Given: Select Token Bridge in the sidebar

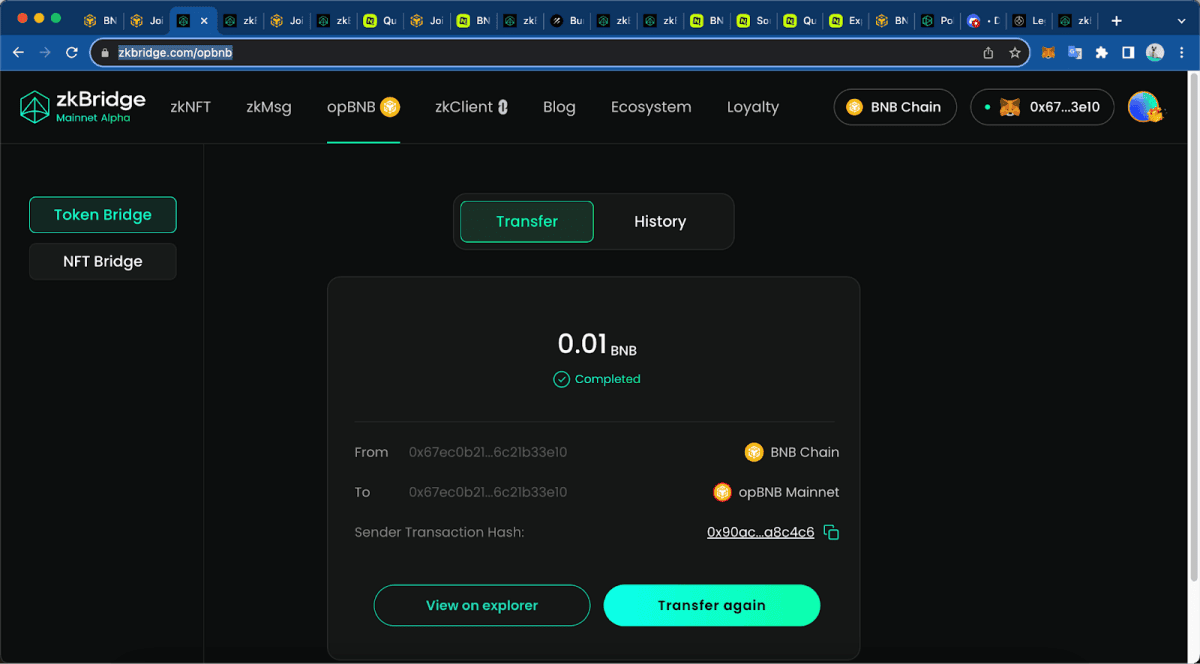Looking at the screenshot, I should click(103, 215).
